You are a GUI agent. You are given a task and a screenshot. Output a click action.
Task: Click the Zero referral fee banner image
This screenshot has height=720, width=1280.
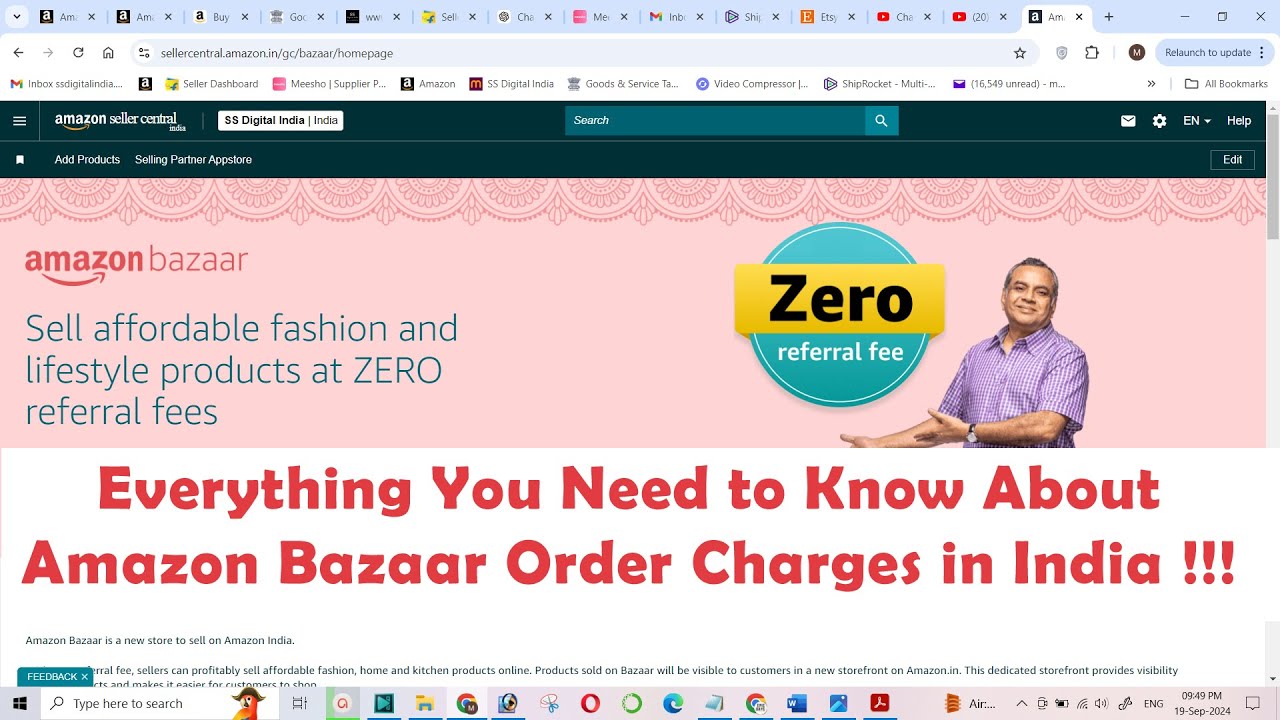[839, 315]
